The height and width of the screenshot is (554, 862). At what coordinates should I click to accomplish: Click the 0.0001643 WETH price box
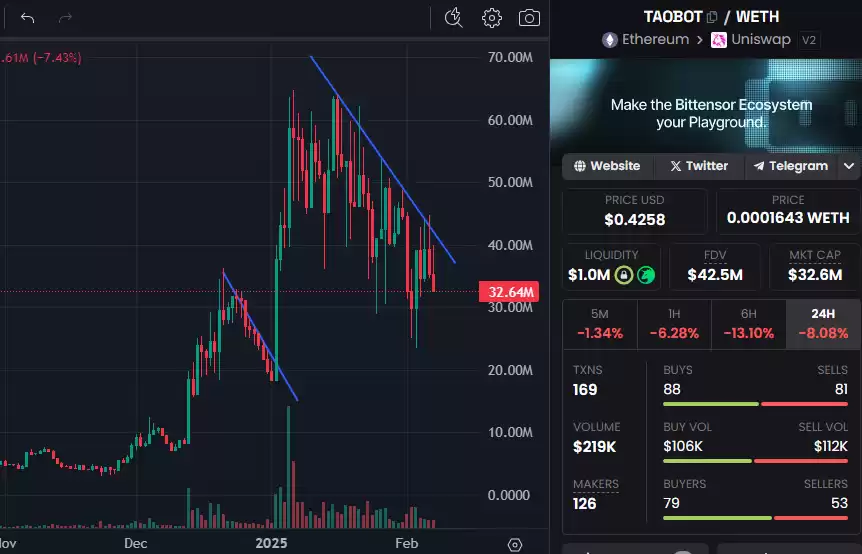pyautogui.click(x=788, y=211)
